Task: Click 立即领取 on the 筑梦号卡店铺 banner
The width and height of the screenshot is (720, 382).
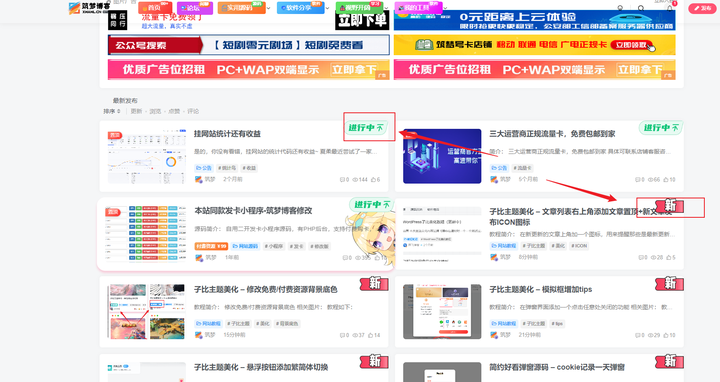Action: 631,45
